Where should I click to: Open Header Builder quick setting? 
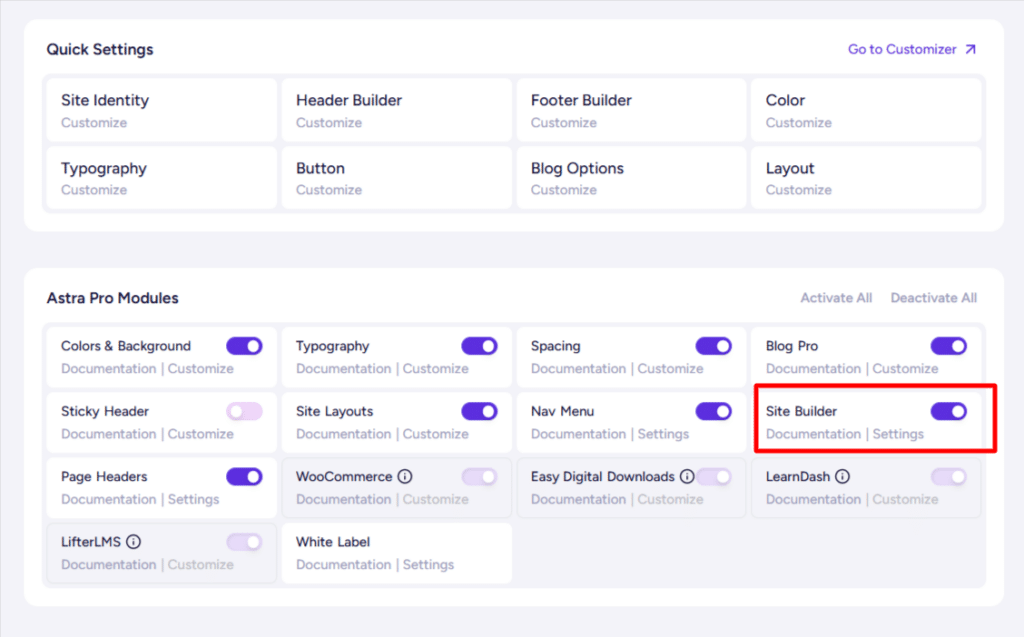click(396, 110)
